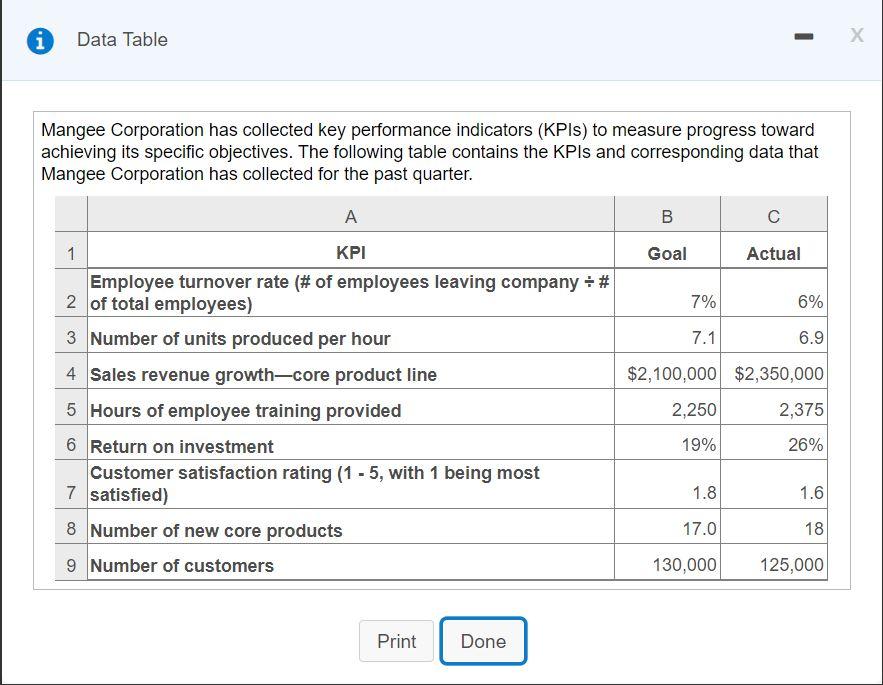Click the Done button
883x685 pixels.
[x=483, y=641]
